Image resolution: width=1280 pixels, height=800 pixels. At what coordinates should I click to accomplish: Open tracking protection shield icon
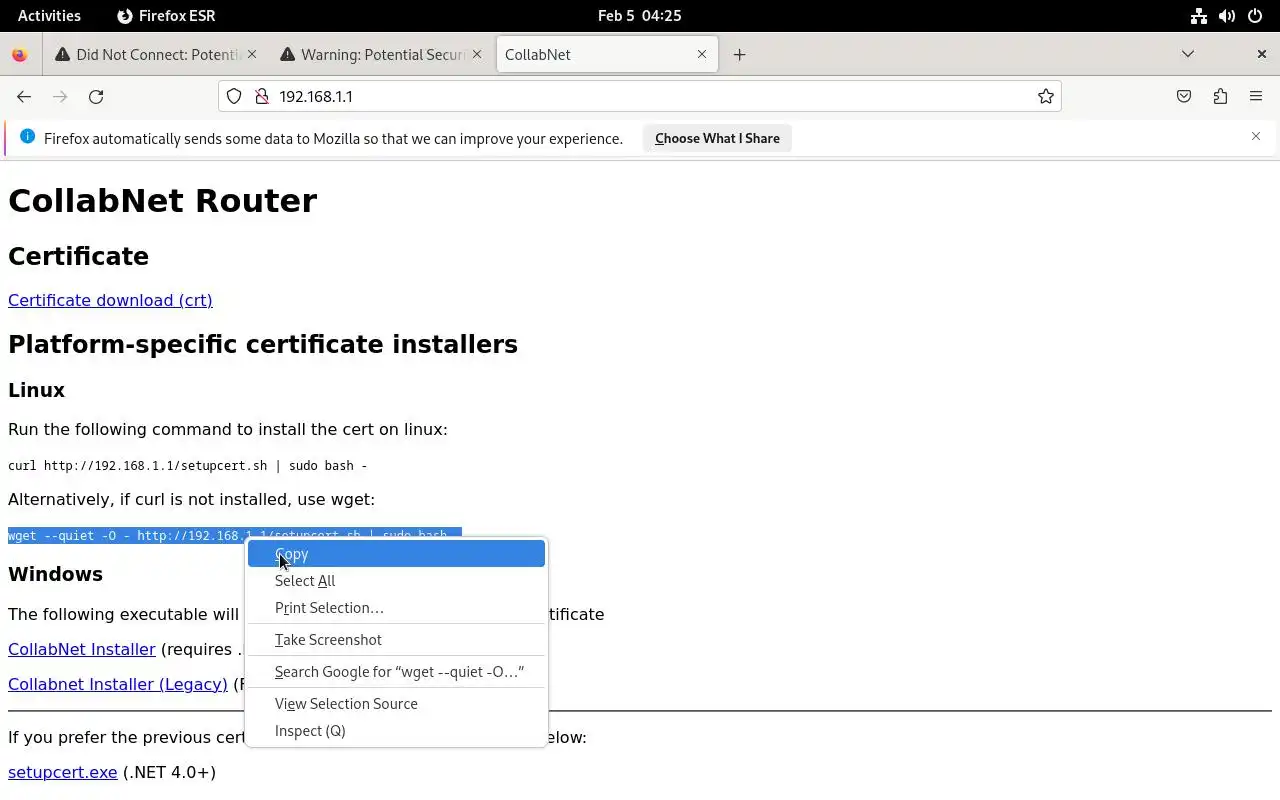[x=234, y=97]
